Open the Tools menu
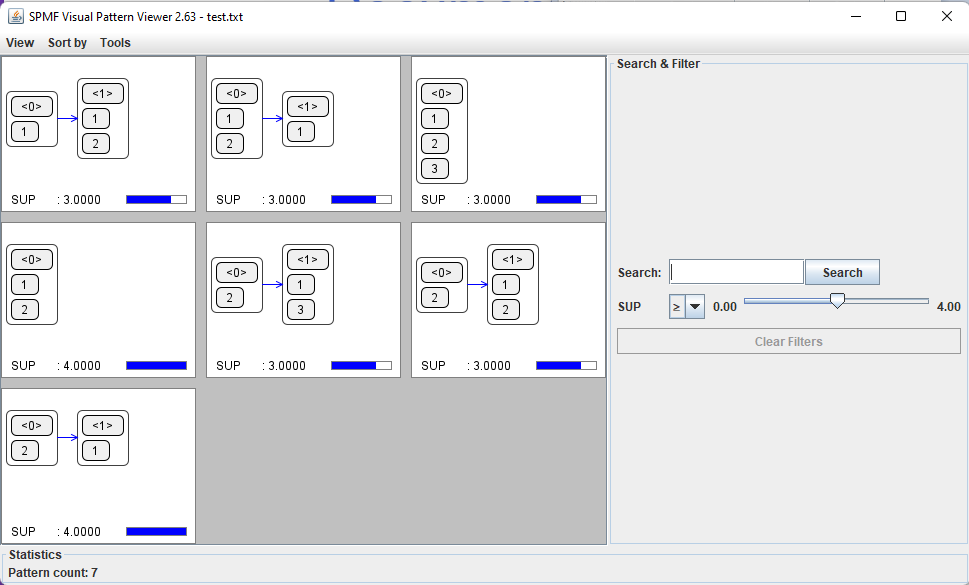The width and height of the screenshot is (969, 585). click(x=115, y=43)
